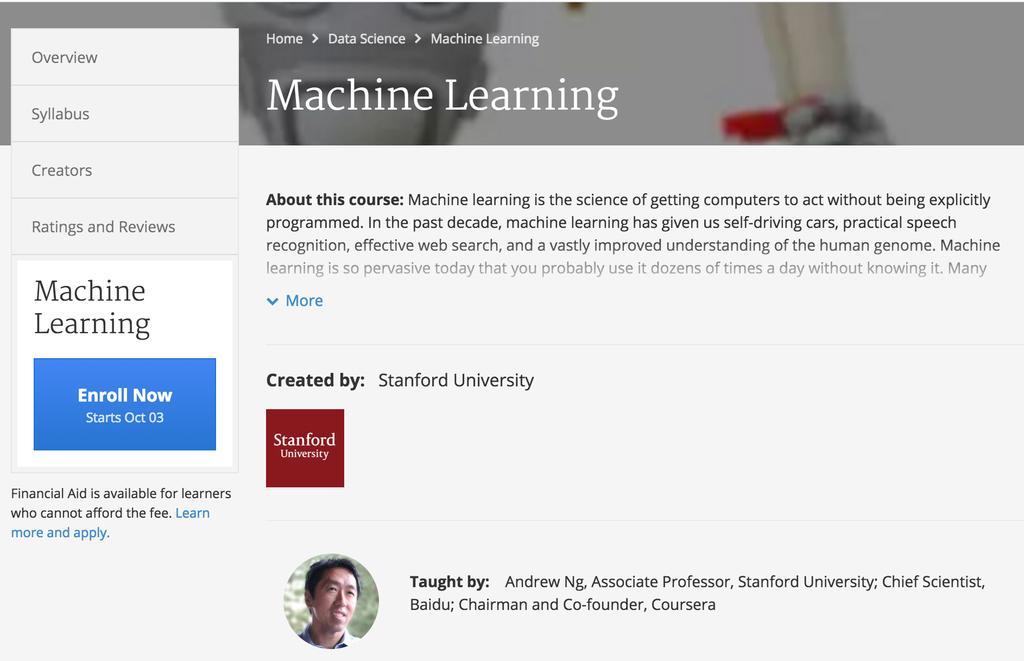
Task: Click the 'About this course:' heading text
Action: point(335,199)
